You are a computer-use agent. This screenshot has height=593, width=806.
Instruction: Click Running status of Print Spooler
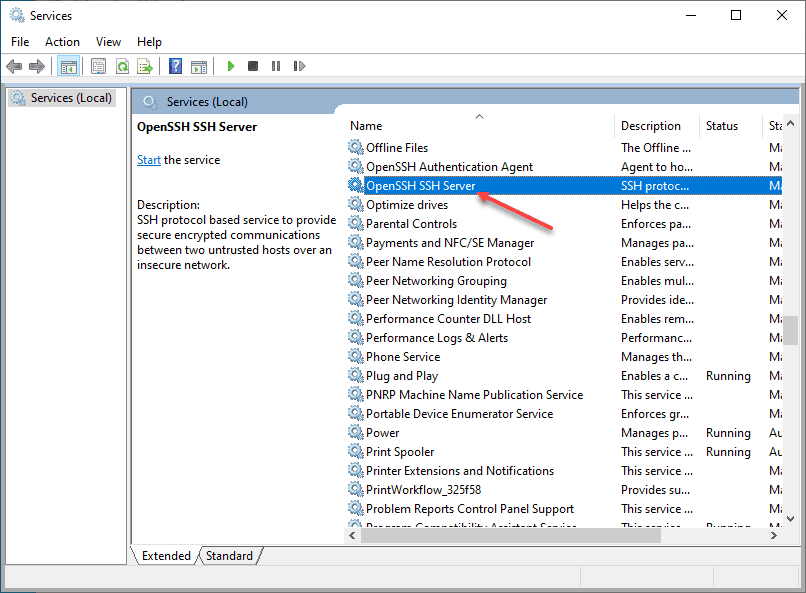(x=728, y=452)
